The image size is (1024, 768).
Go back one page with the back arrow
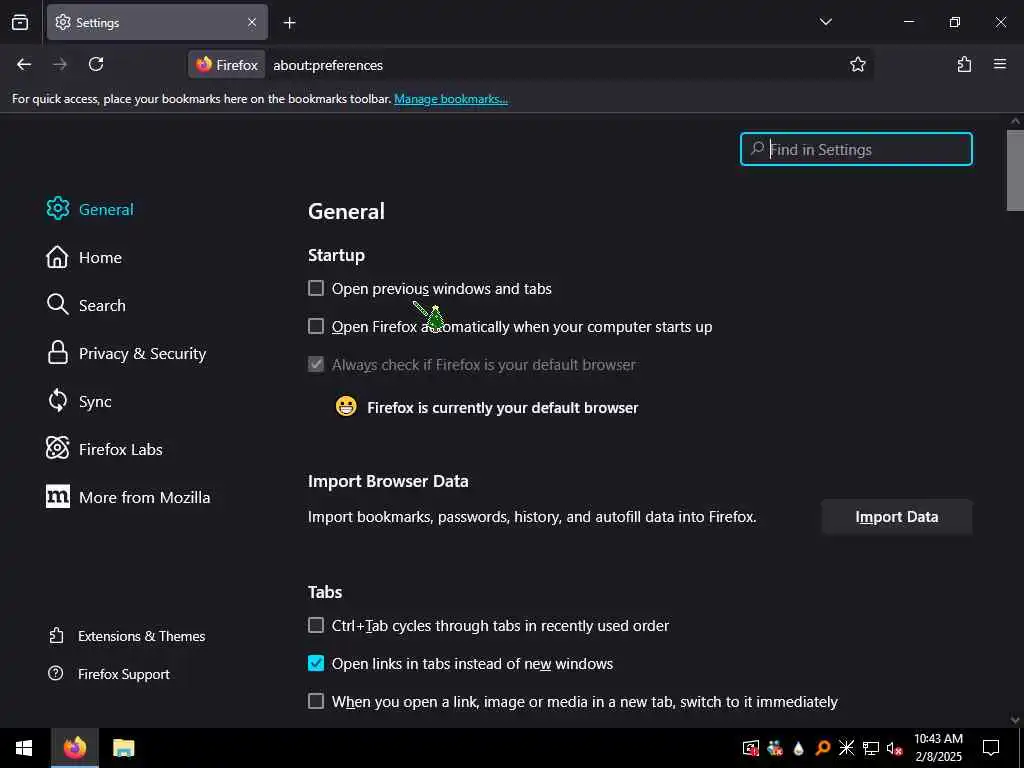24,64
